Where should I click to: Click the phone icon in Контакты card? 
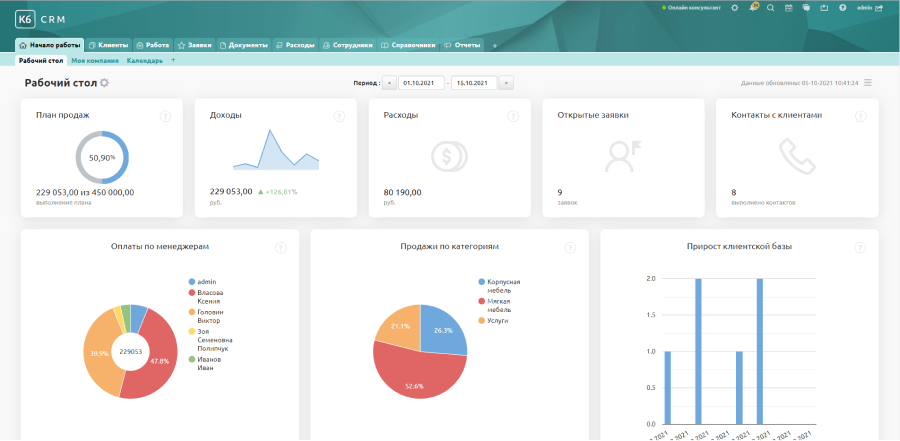click(797, 156)
